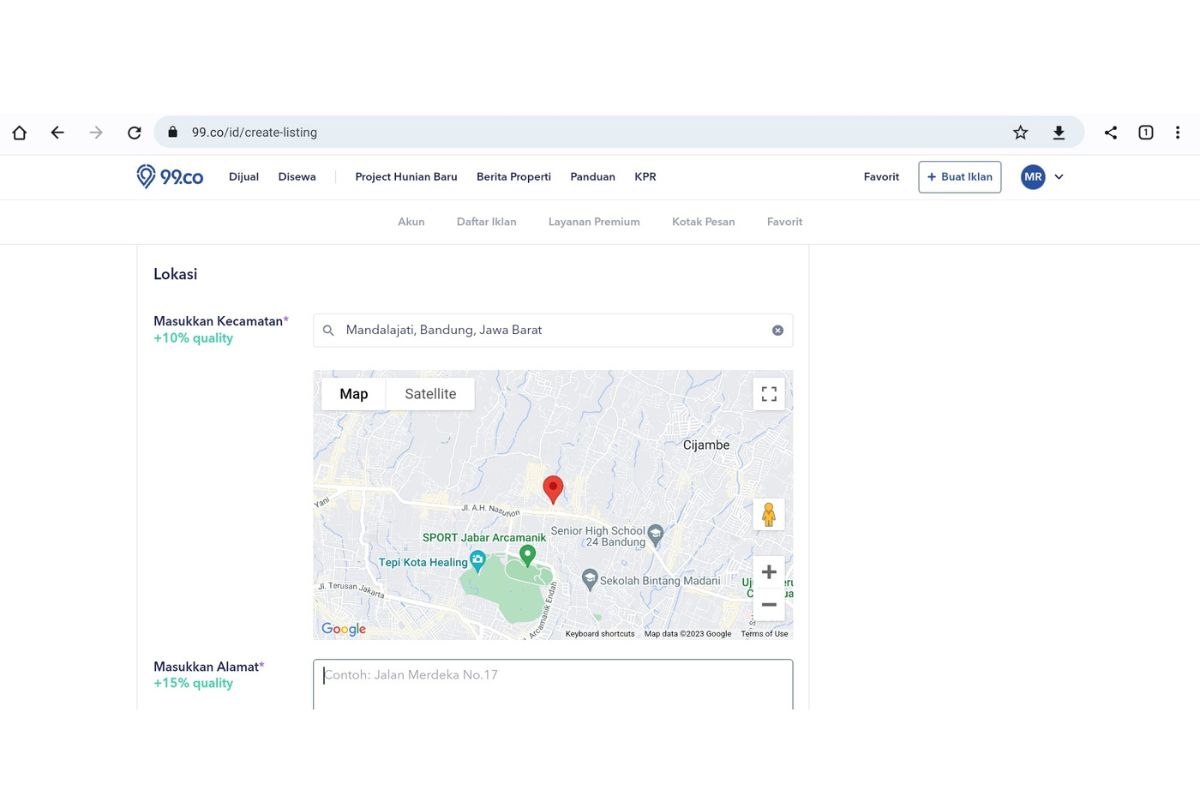Navigate back in browser

coord(57,132)
